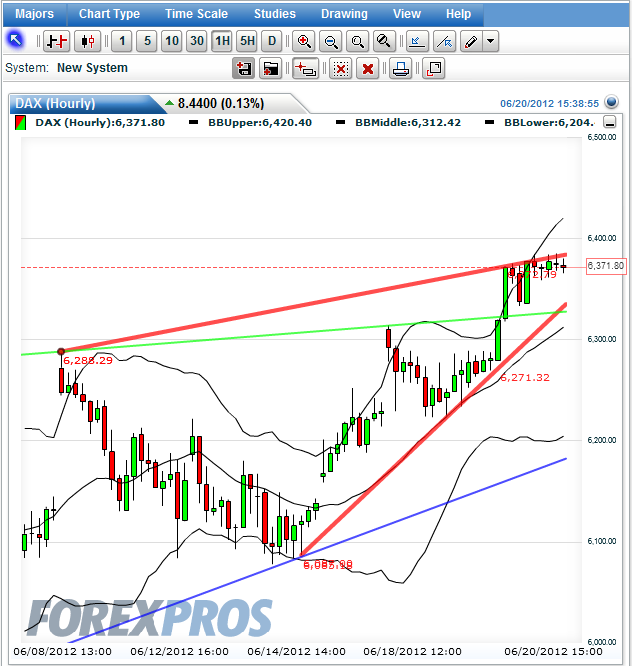Image resolution: width=632 pixels, height=666 pixels.
Task: Open the Majors menu
Action: [34, 14]
